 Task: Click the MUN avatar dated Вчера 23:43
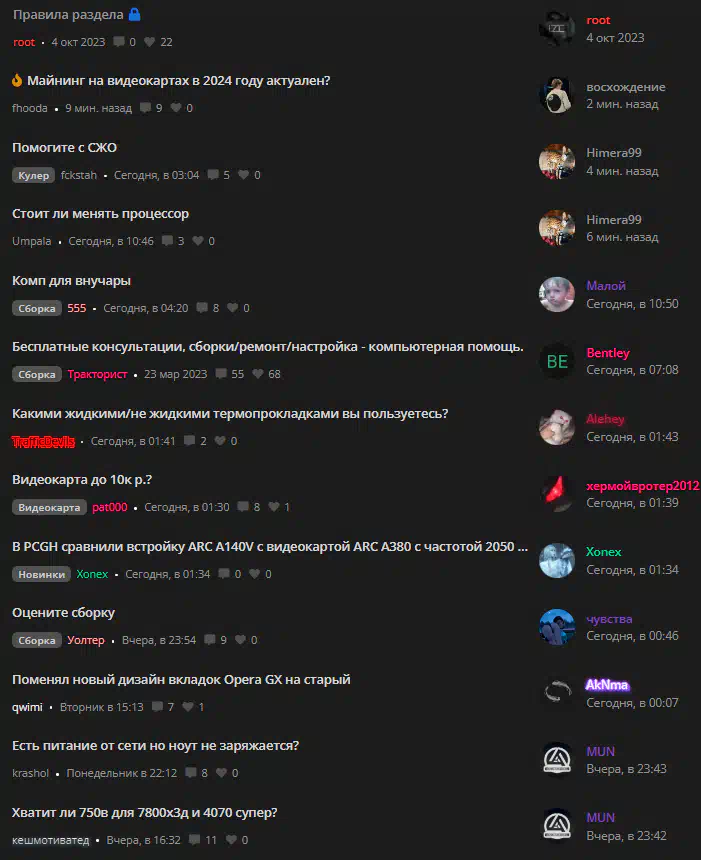point(557,760)
